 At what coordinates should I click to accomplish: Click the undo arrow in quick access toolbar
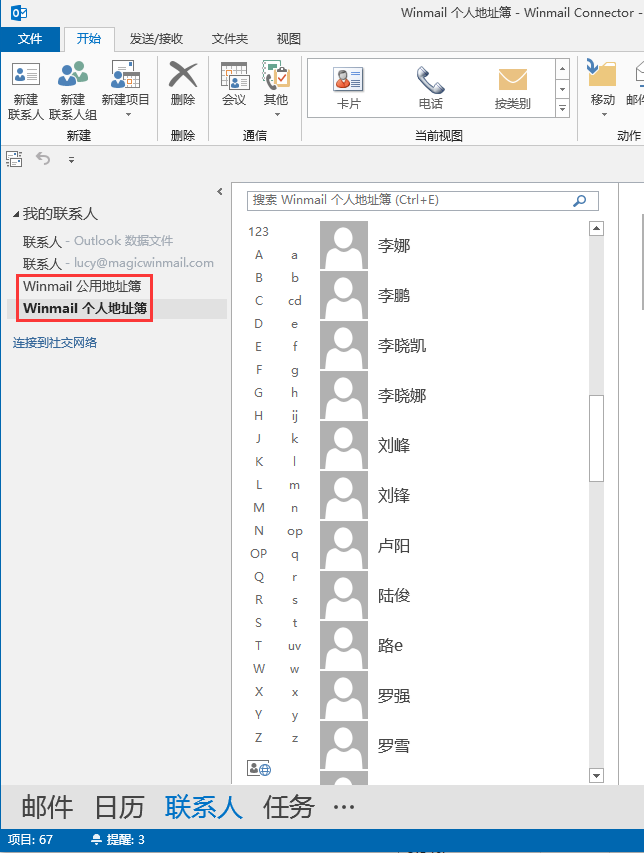click(x=43, y=158)
